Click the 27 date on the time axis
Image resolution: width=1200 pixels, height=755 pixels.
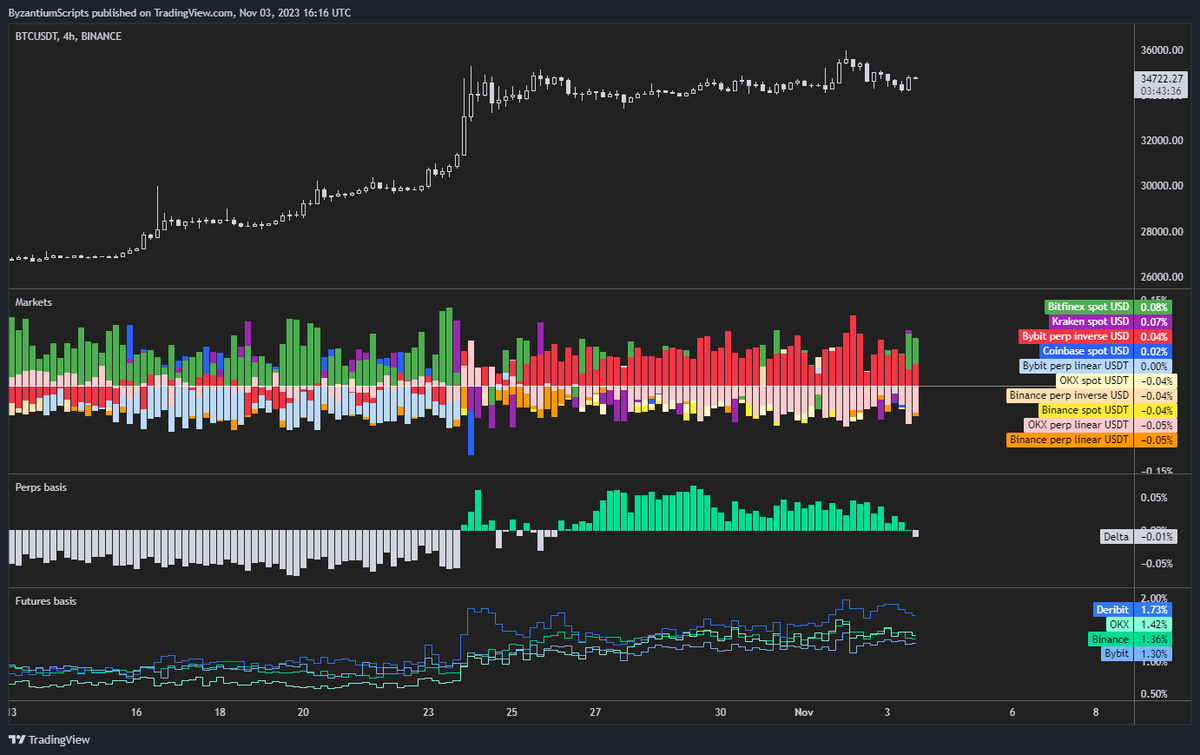click(x=595, y=712)
